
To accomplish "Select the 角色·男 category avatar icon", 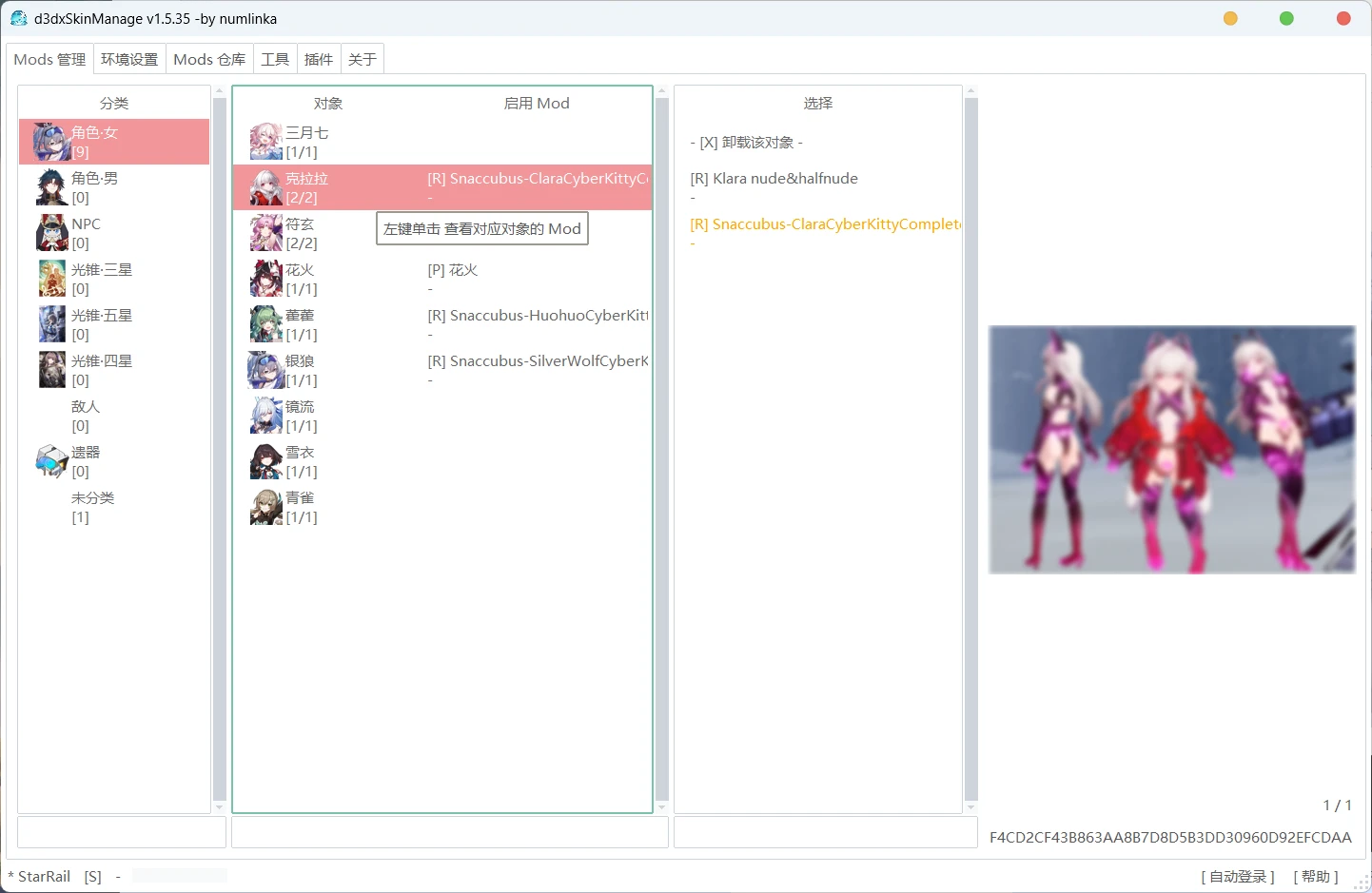I will point(51,187).
